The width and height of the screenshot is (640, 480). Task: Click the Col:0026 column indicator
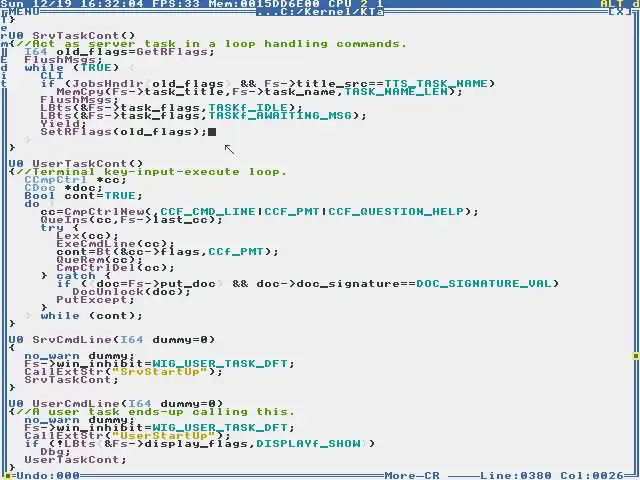point(591,476)
